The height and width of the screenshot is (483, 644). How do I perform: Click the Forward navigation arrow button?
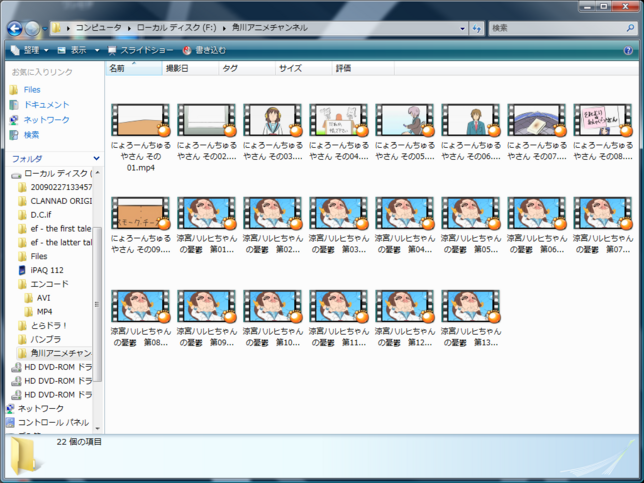coord(32,28)
